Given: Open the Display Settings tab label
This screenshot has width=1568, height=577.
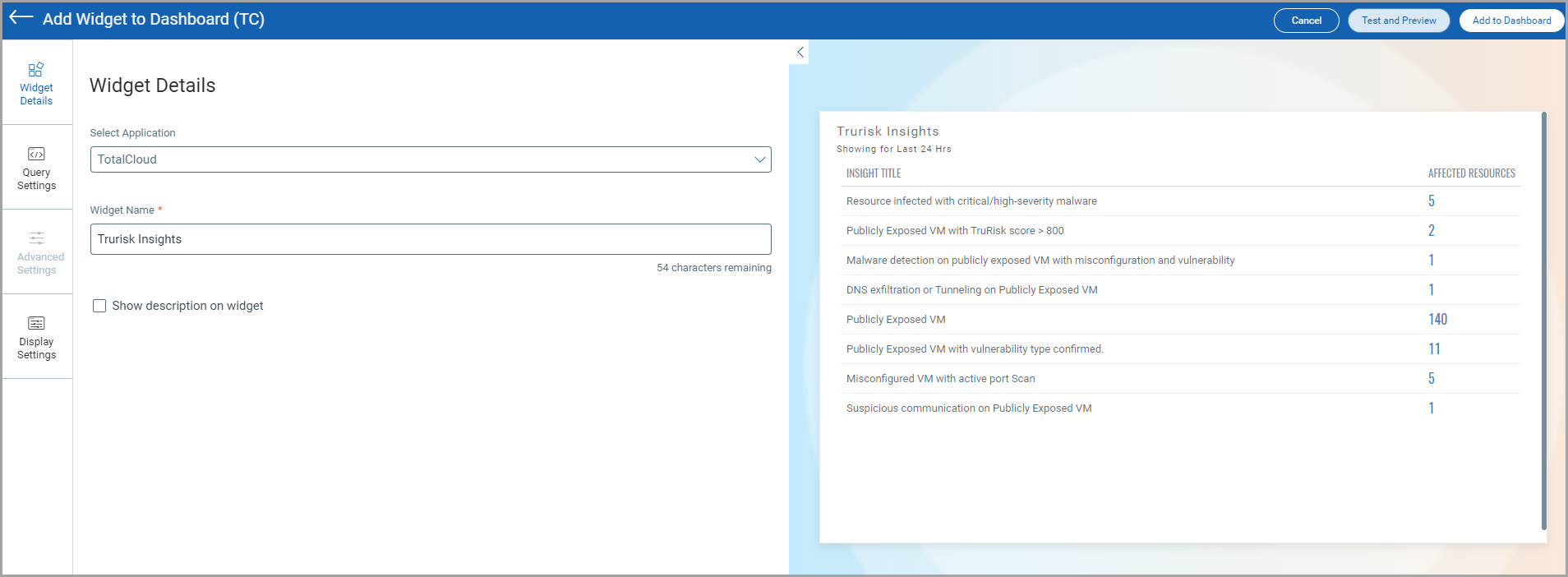Looking at the screenshot, I should 36,349.
